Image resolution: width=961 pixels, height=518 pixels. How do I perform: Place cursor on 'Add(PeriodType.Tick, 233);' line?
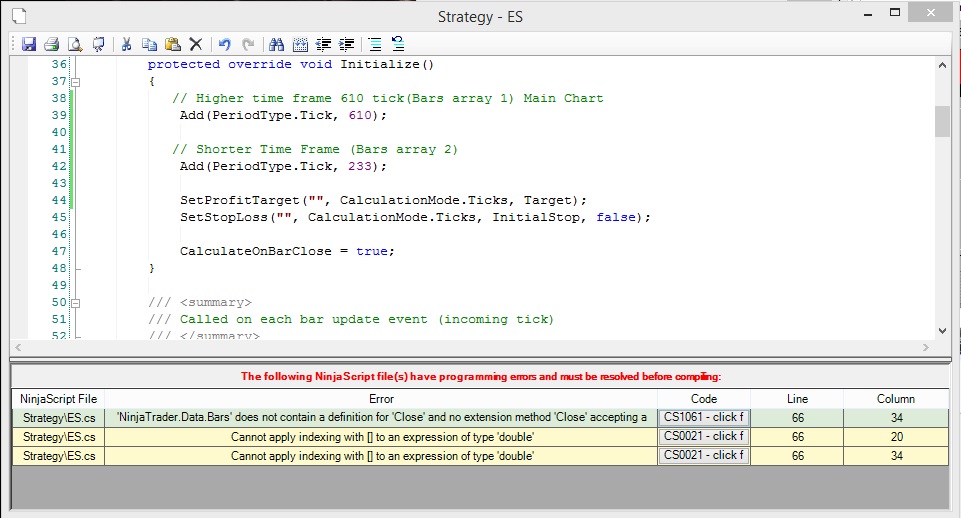[283, 166]
